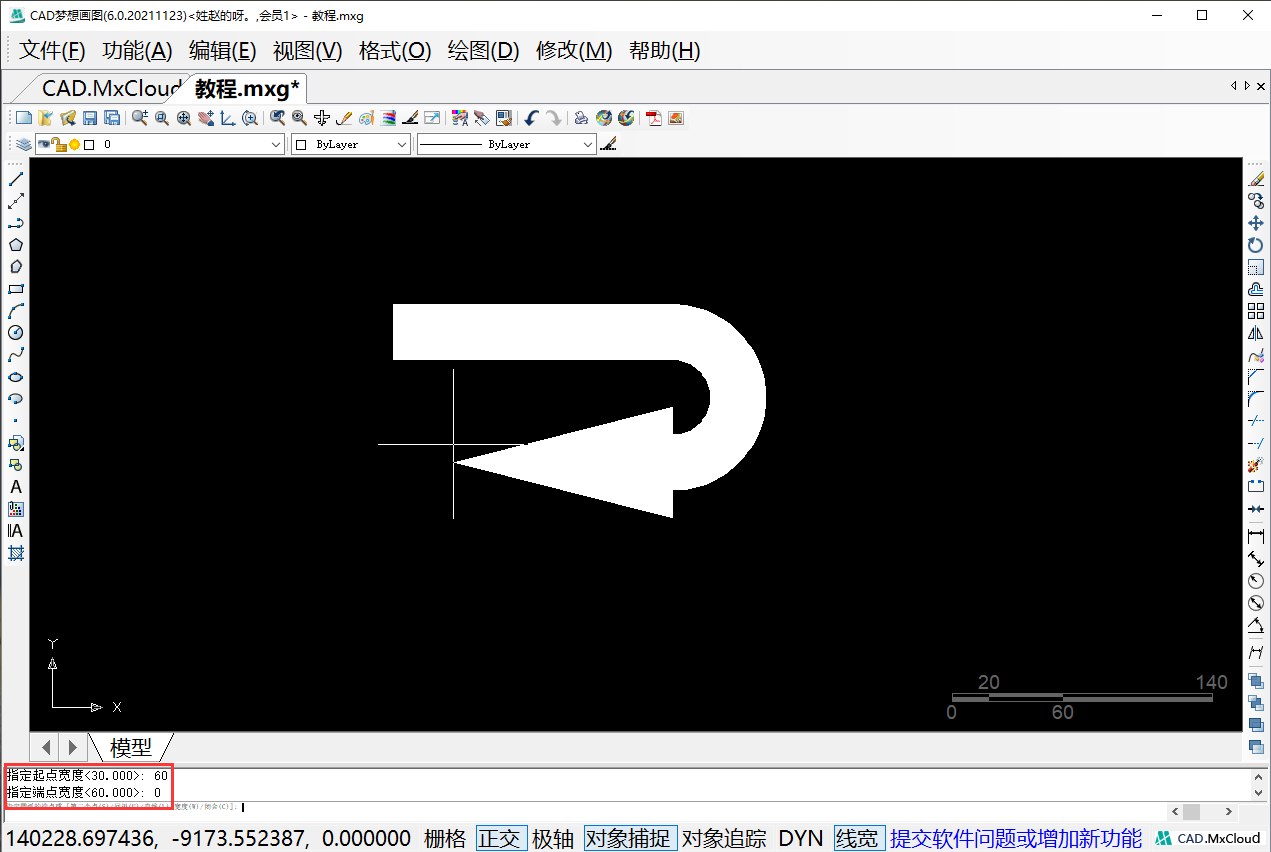Click the CAD.MxCloud status bar button
This screenshot has width=1271, height=852.
(x=1208, y=838)
